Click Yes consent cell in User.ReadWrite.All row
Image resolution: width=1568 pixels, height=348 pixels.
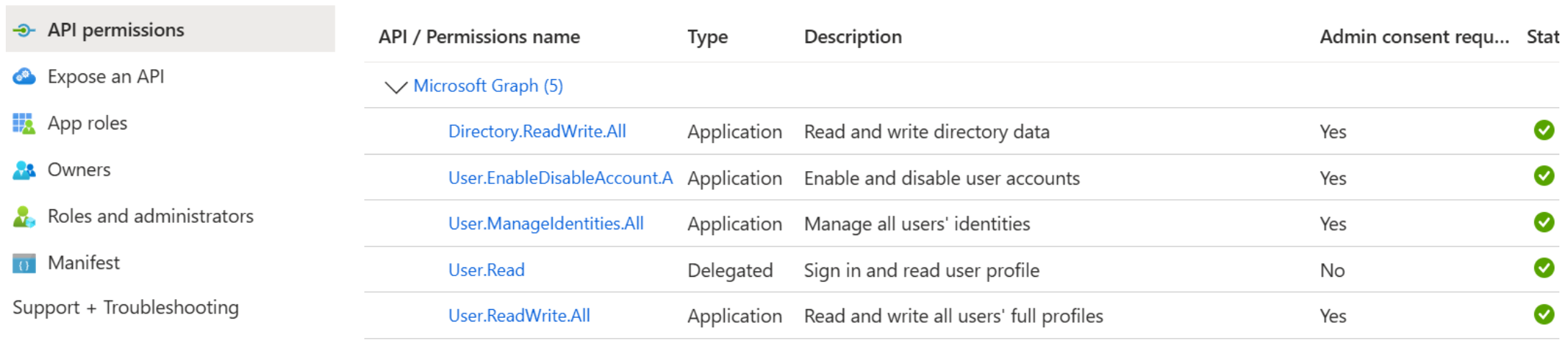point(1333,316)
